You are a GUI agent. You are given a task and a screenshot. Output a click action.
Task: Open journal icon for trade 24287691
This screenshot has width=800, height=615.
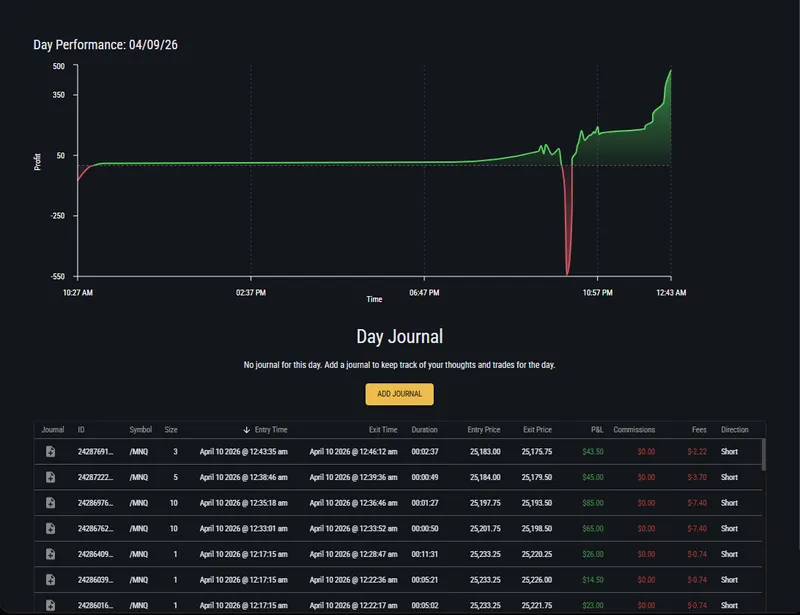(51, 452)
